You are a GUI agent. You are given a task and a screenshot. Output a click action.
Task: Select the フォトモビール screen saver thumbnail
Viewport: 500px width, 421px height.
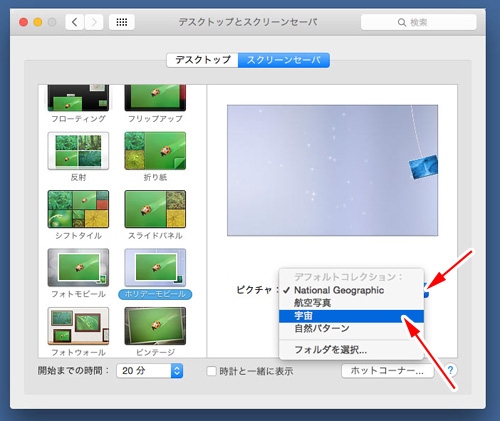pyautogui.click(x=78, y=267)
